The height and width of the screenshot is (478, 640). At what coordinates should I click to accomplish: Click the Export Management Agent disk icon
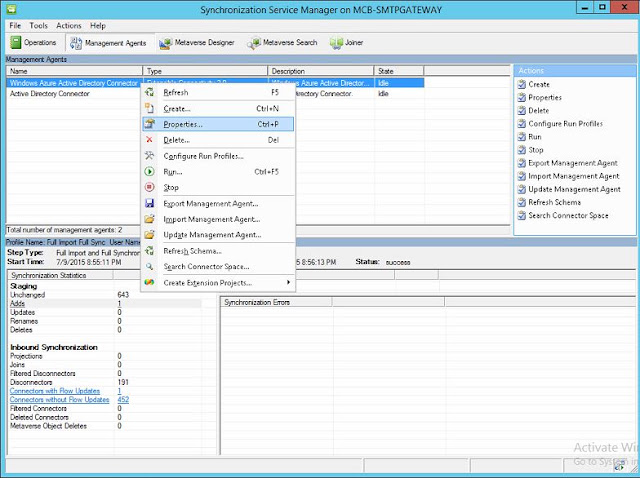[x=149, y=203]
